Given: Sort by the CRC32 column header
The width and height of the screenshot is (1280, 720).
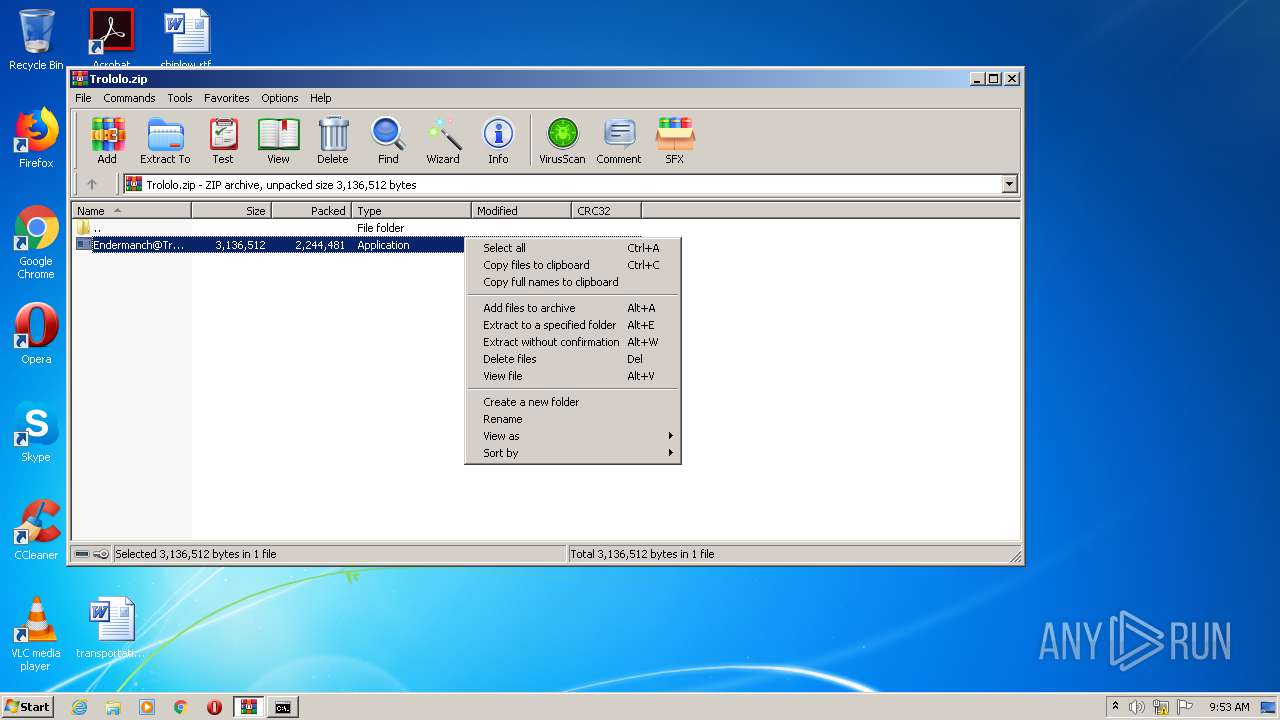Looking at the screenshot, I should click(606, 211).
